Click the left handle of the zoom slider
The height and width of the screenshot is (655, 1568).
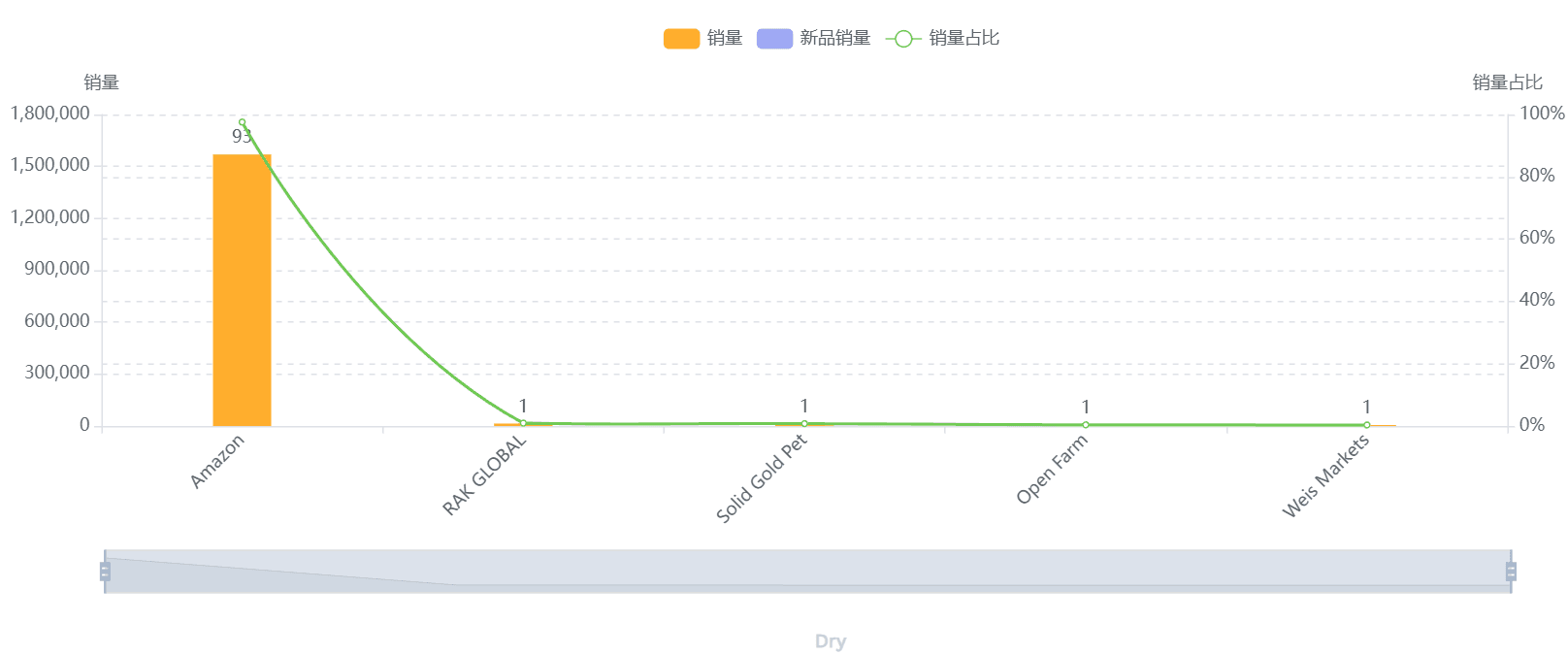pos(105,572)
